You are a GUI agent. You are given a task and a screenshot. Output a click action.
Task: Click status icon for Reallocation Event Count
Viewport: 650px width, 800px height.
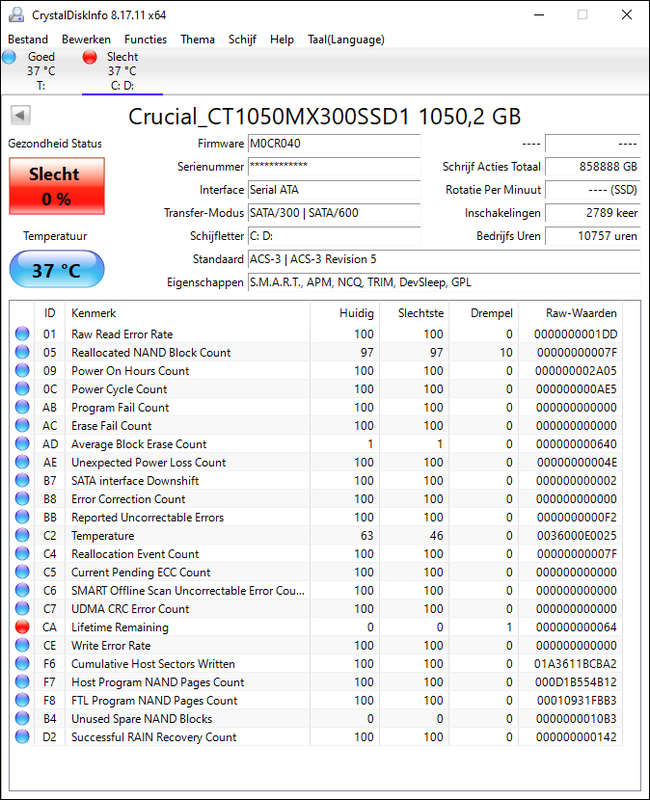coord(22,554)
